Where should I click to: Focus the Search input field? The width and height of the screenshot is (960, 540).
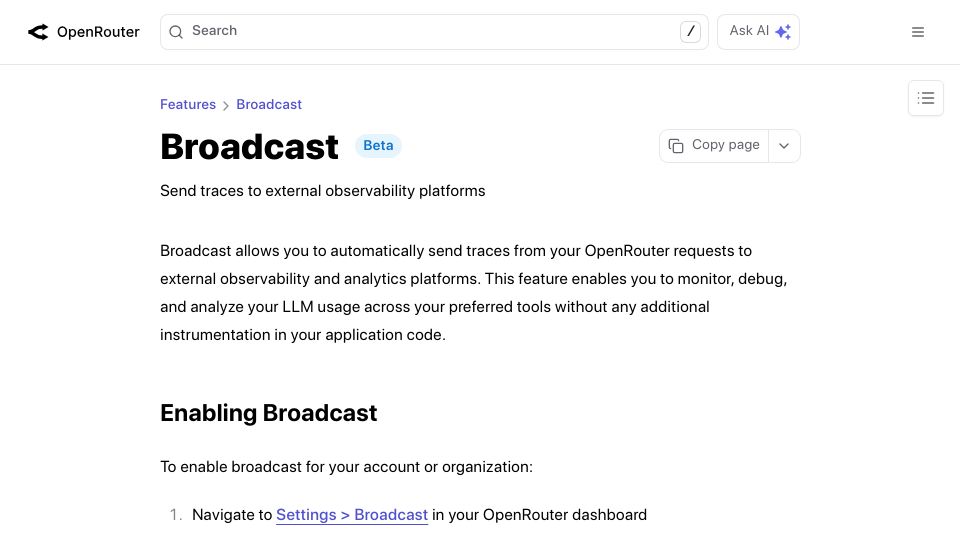click(434, 32)
